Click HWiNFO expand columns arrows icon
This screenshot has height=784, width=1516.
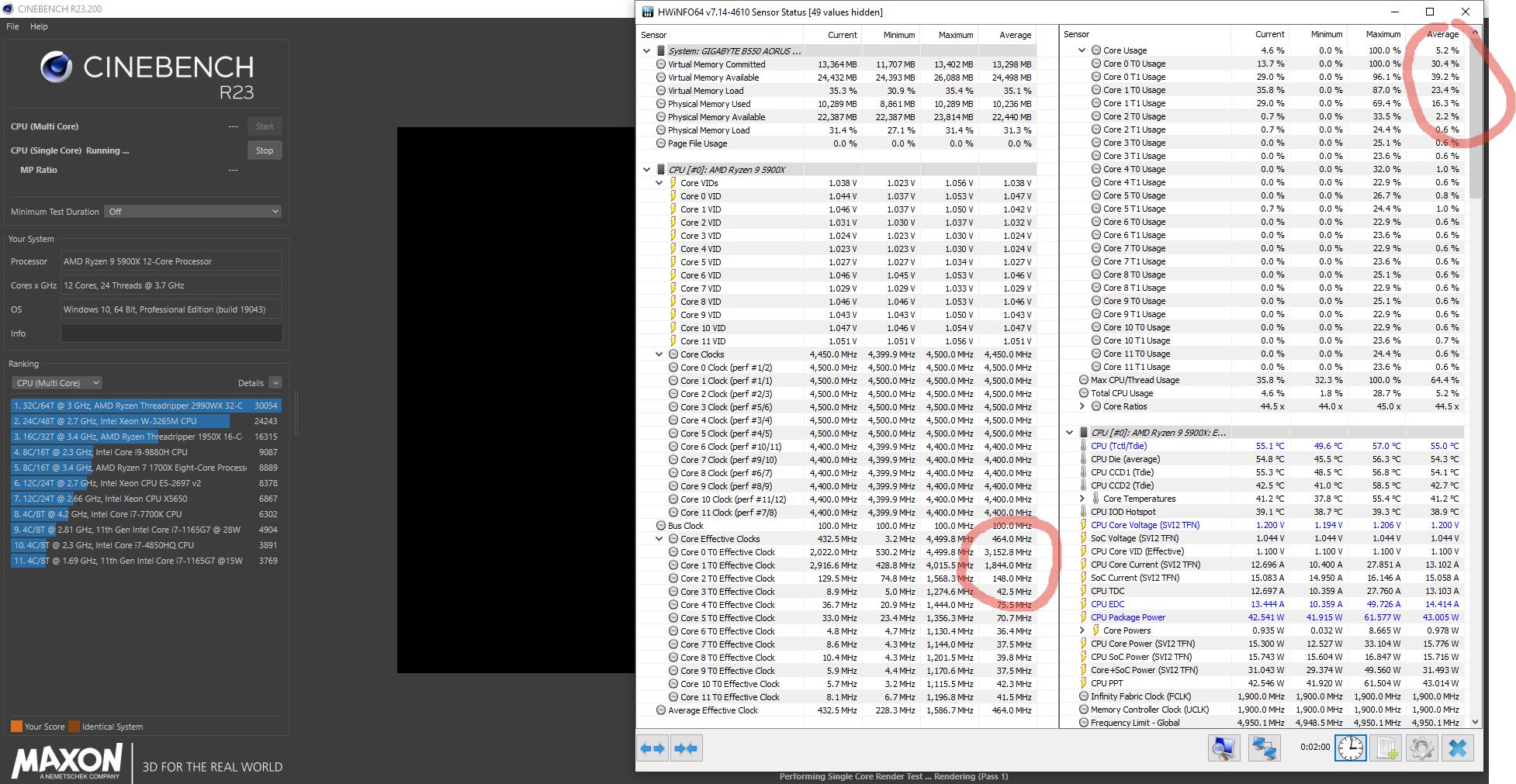[652, 748]
